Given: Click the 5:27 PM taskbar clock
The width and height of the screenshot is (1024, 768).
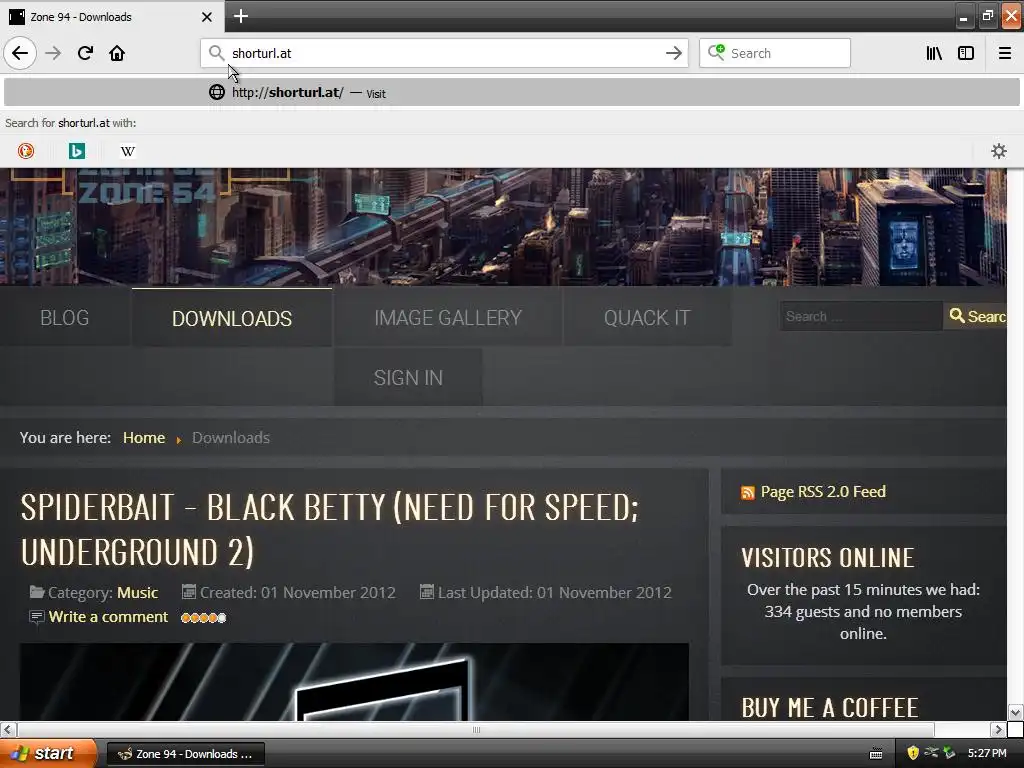Looking at the screenshot, I should tap(987, 754).
